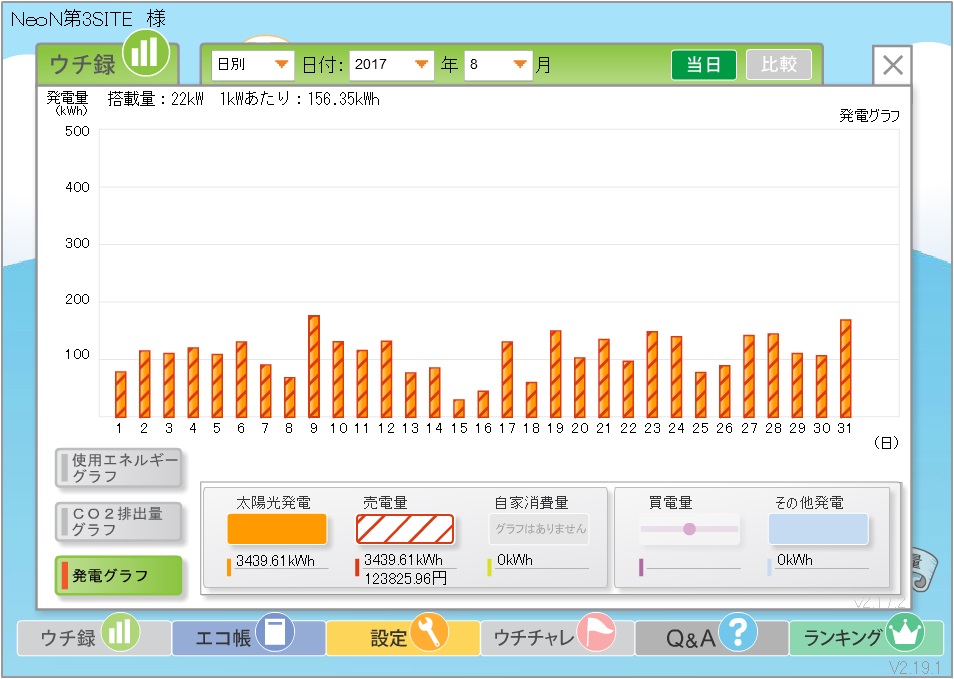Click the bar for day 1
Screen dimensions: 954x679
pos(120,394)
